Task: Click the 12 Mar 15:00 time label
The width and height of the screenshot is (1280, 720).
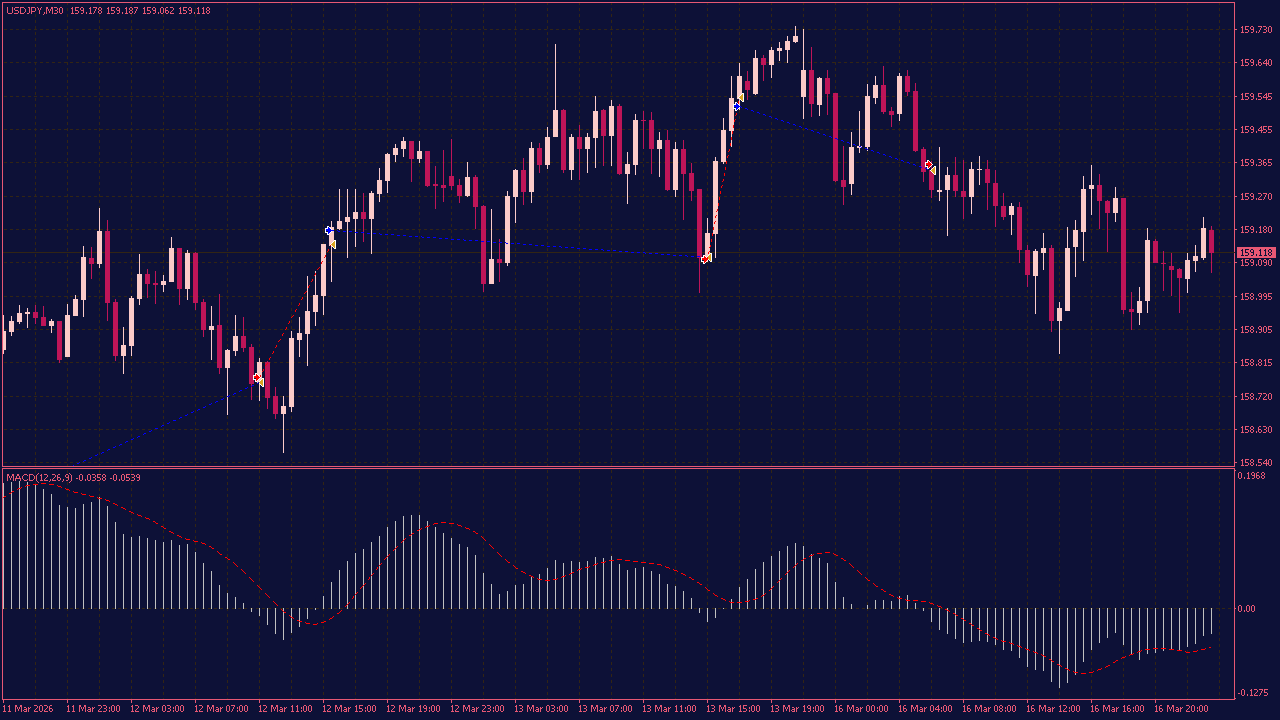Action: [x=349, y=709]
